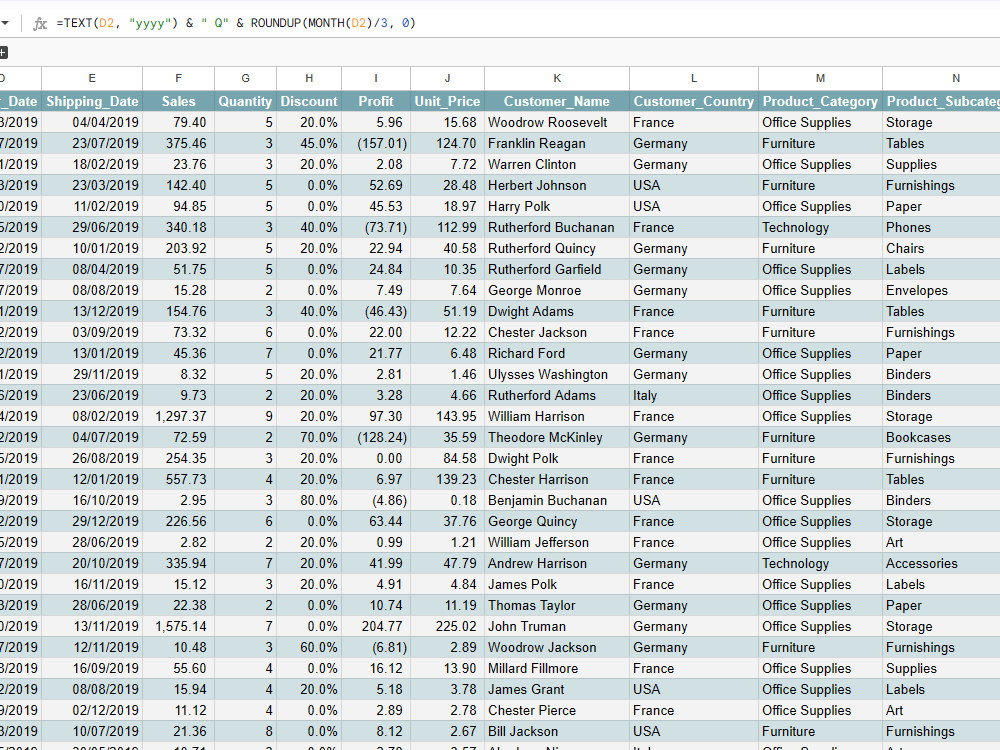Select the Woodrow Roosevelt name cell
The height and width of the screenshot is (750, 1000).
557,122
